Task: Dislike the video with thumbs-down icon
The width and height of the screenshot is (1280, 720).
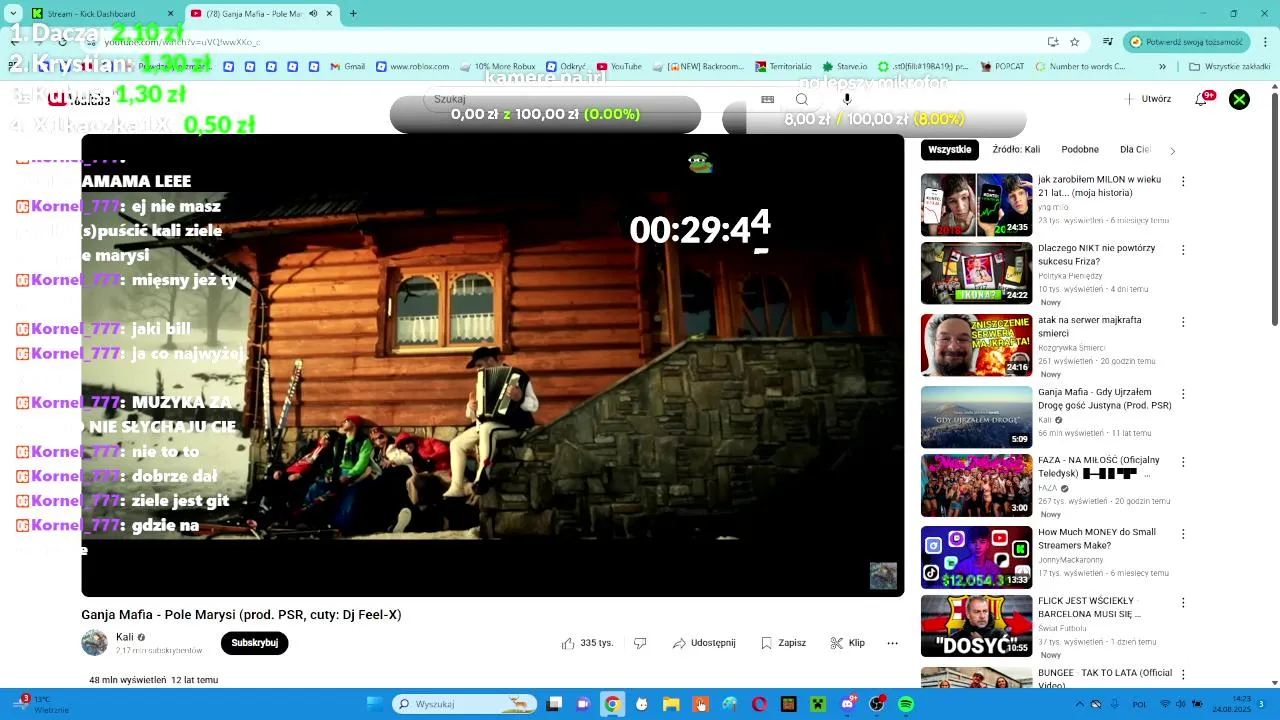Action: tap(641, 643)
